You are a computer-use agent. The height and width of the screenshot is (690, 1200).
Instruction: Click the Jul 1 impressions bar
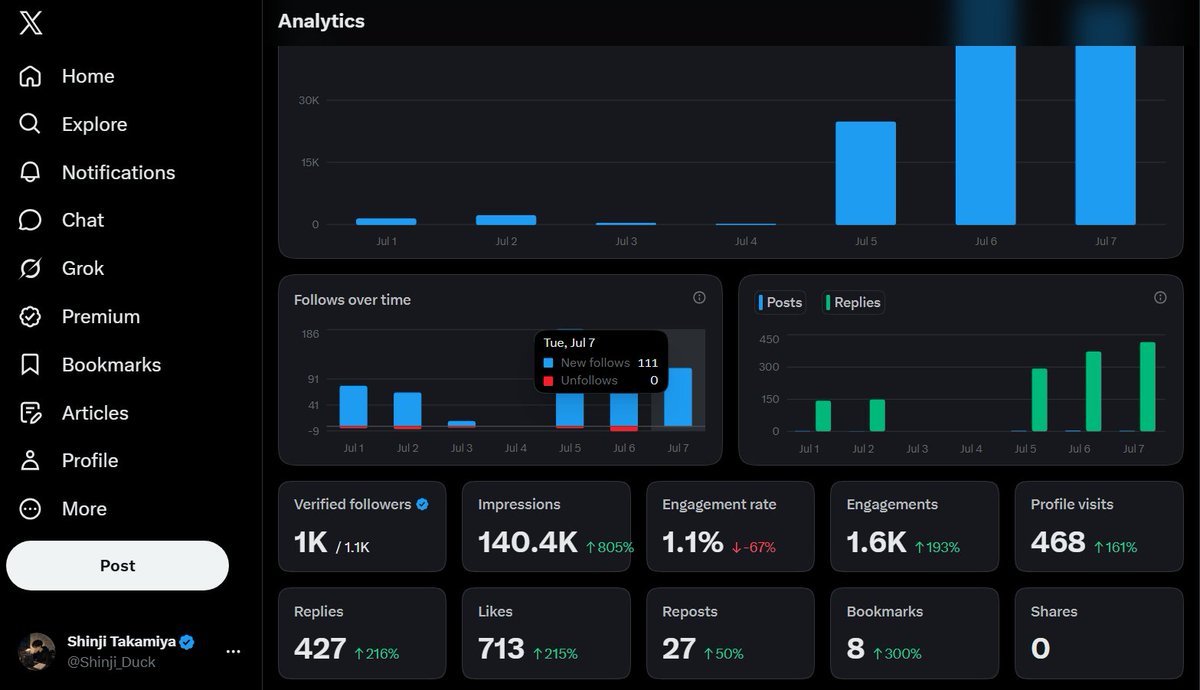(386, 221)
